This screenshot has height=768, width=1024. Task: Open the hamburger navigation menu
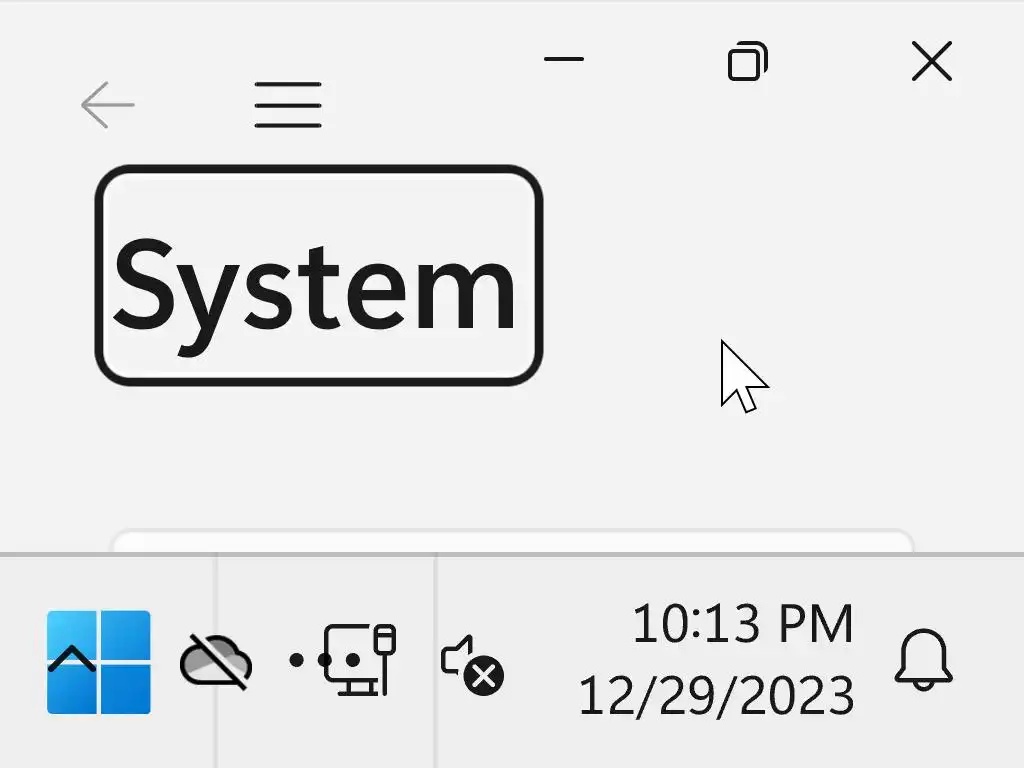tap(288, 104)
